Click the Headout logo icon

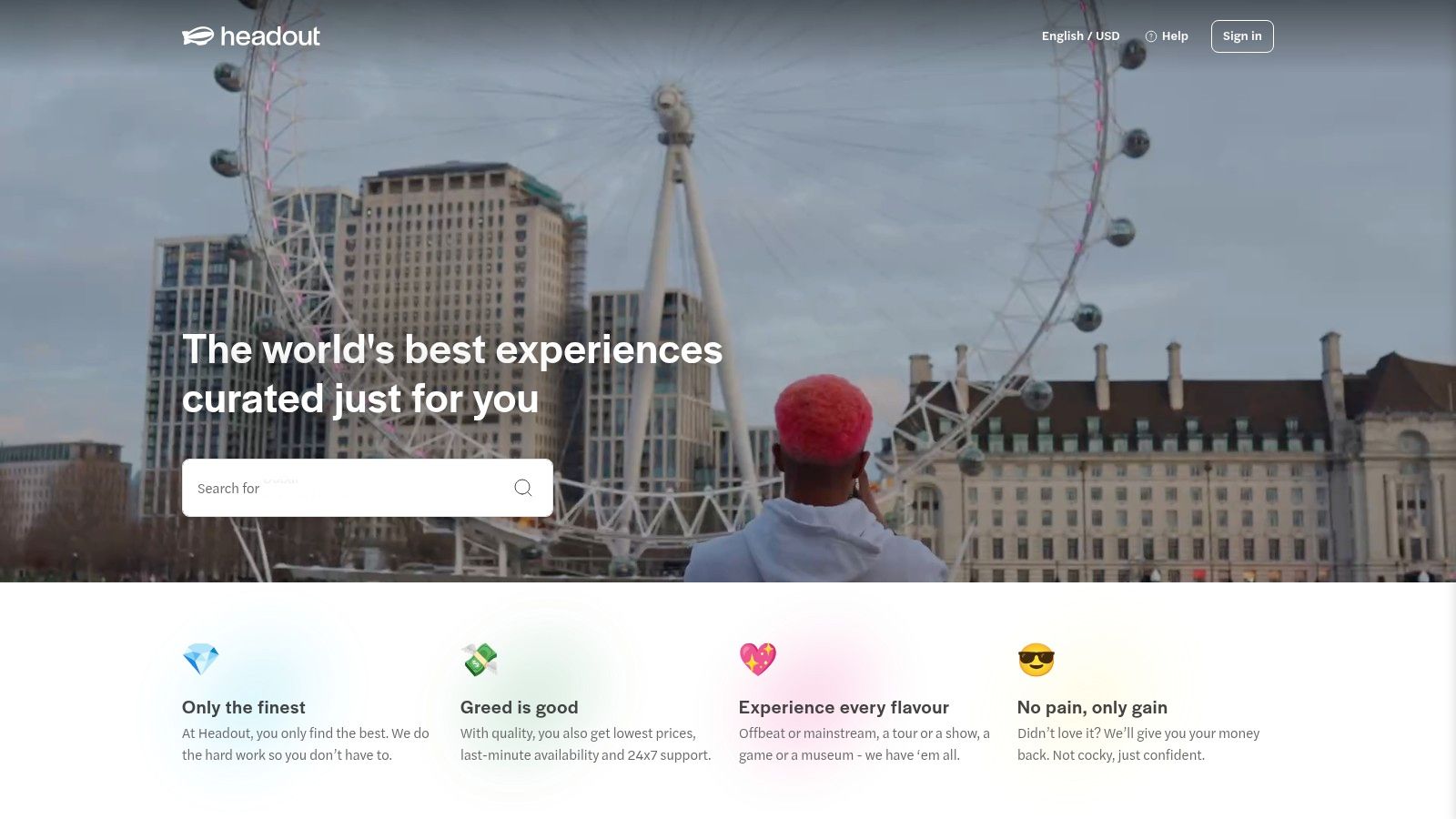[x=197, y=36]
